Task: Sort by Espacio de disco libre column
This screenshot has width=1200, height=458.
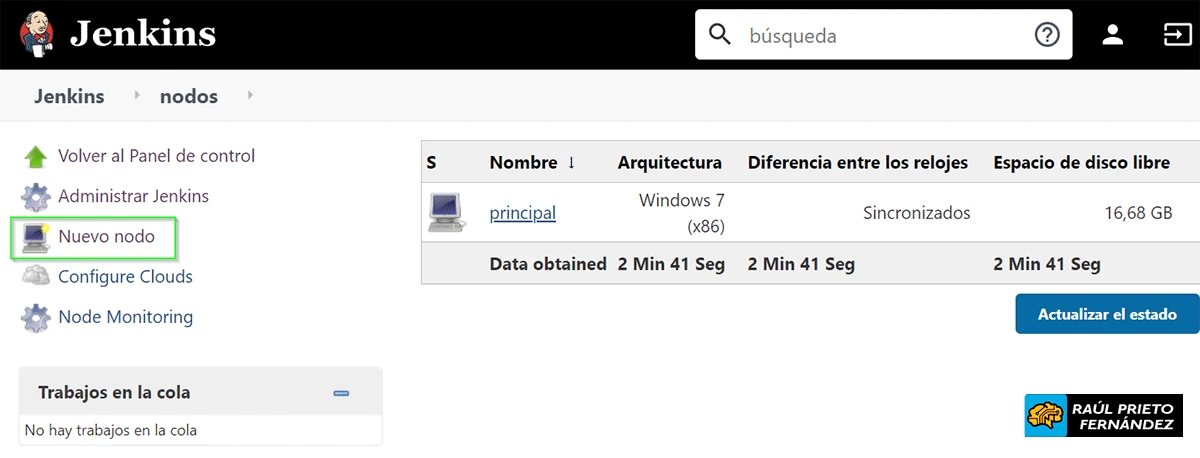Action: (1081, 163)
